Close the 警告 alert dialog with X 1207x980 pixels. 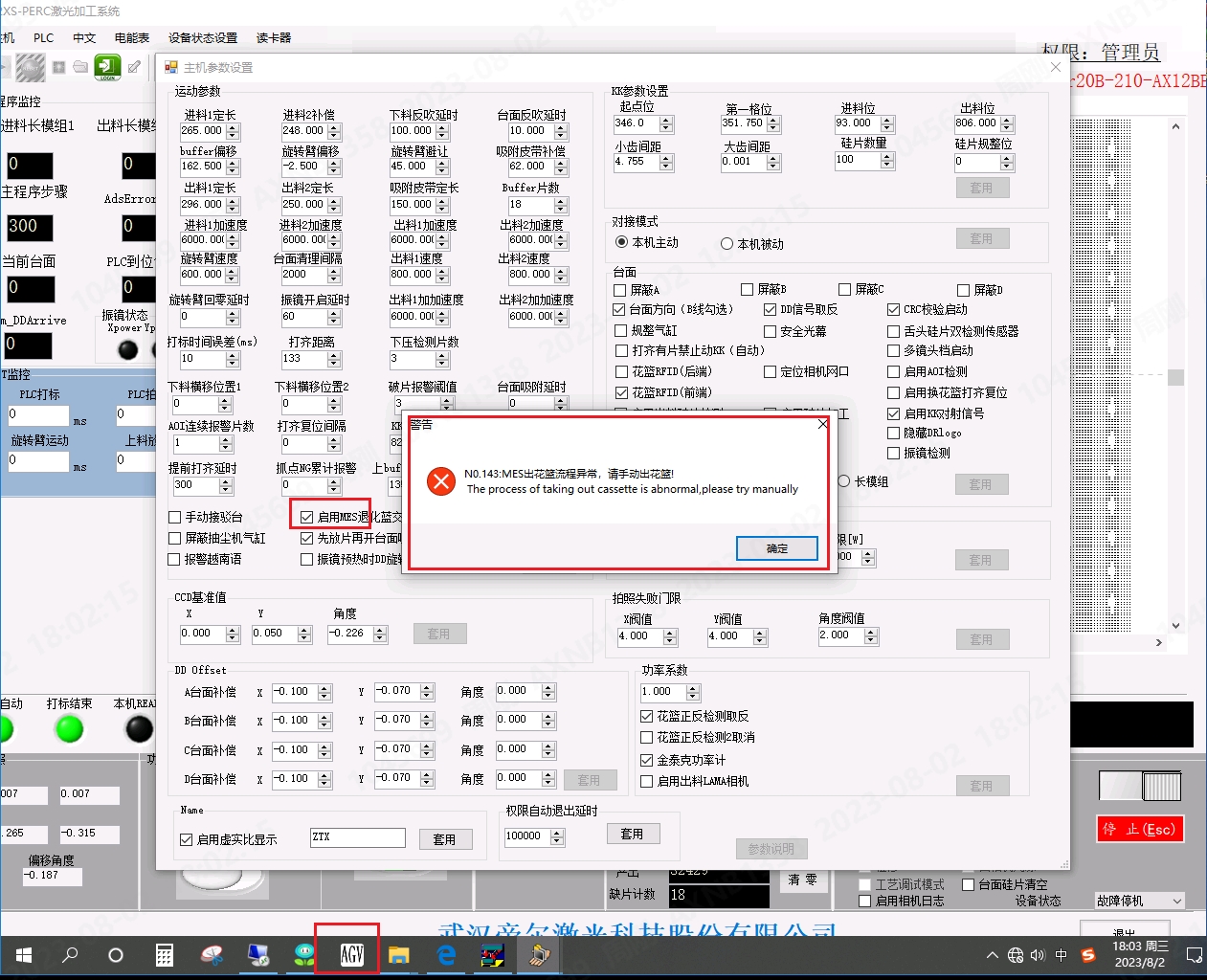(x=822, y=424)
